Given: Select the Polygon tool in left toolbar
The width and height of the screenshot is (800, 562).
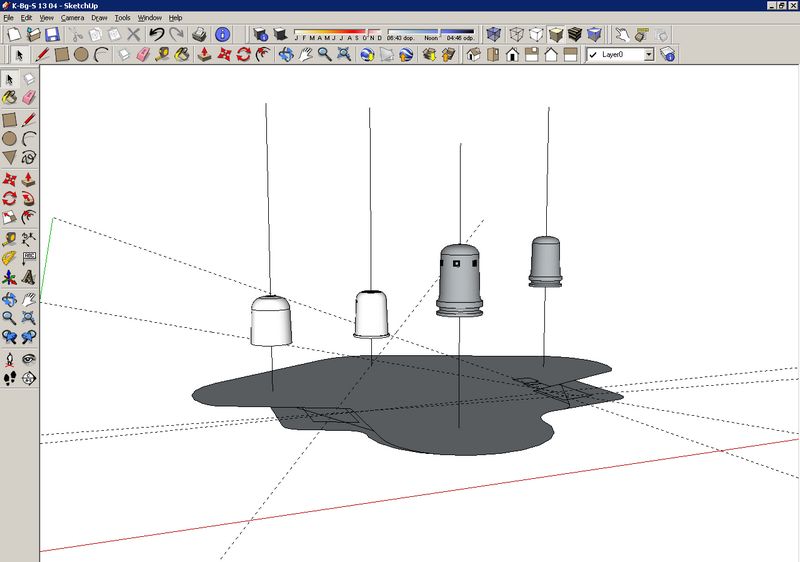Looking at the screenshot, I should click(9, 157).
